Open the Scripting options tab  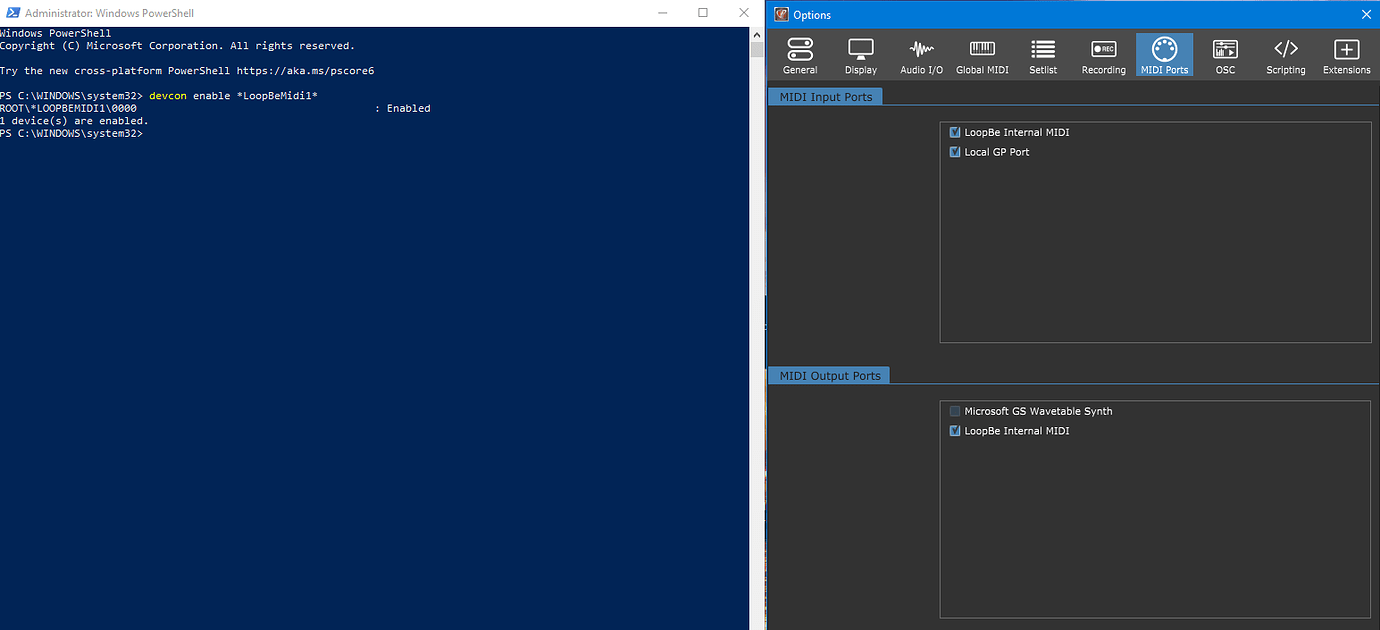point(1285,56)
